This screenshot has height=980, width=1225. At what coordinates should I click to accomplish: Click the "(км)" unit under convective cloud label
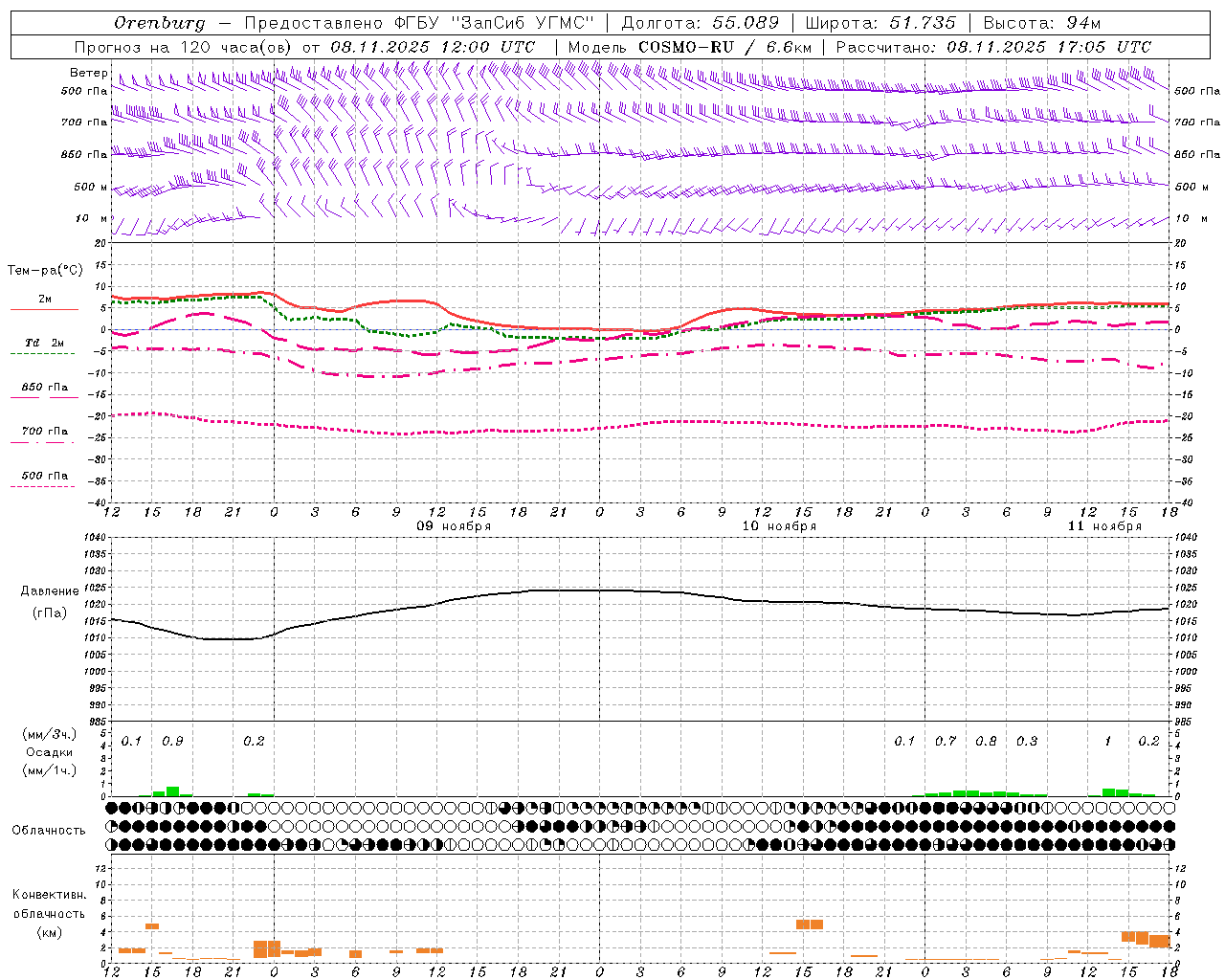(50, 932)
